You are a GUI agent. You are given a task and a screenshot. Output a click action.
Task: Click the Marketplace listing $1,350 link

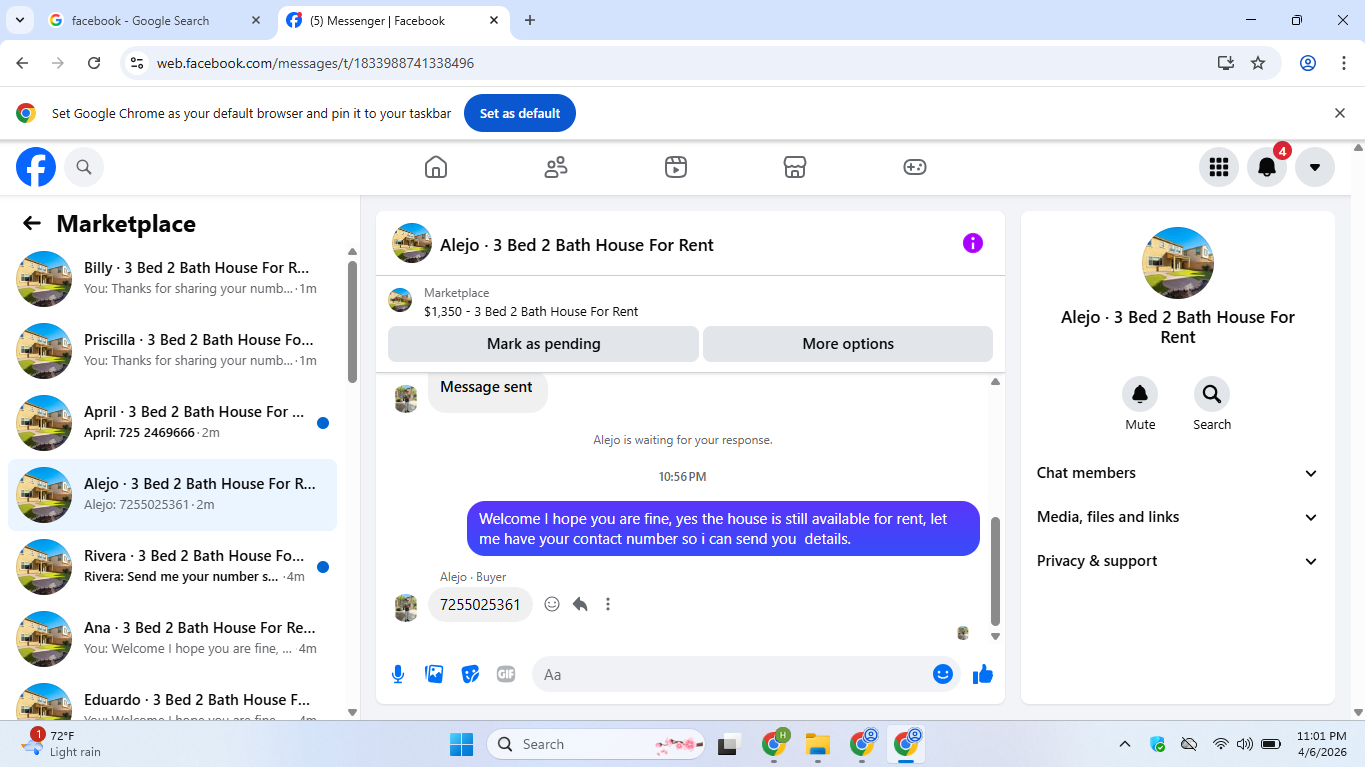(x=531, y=311)
